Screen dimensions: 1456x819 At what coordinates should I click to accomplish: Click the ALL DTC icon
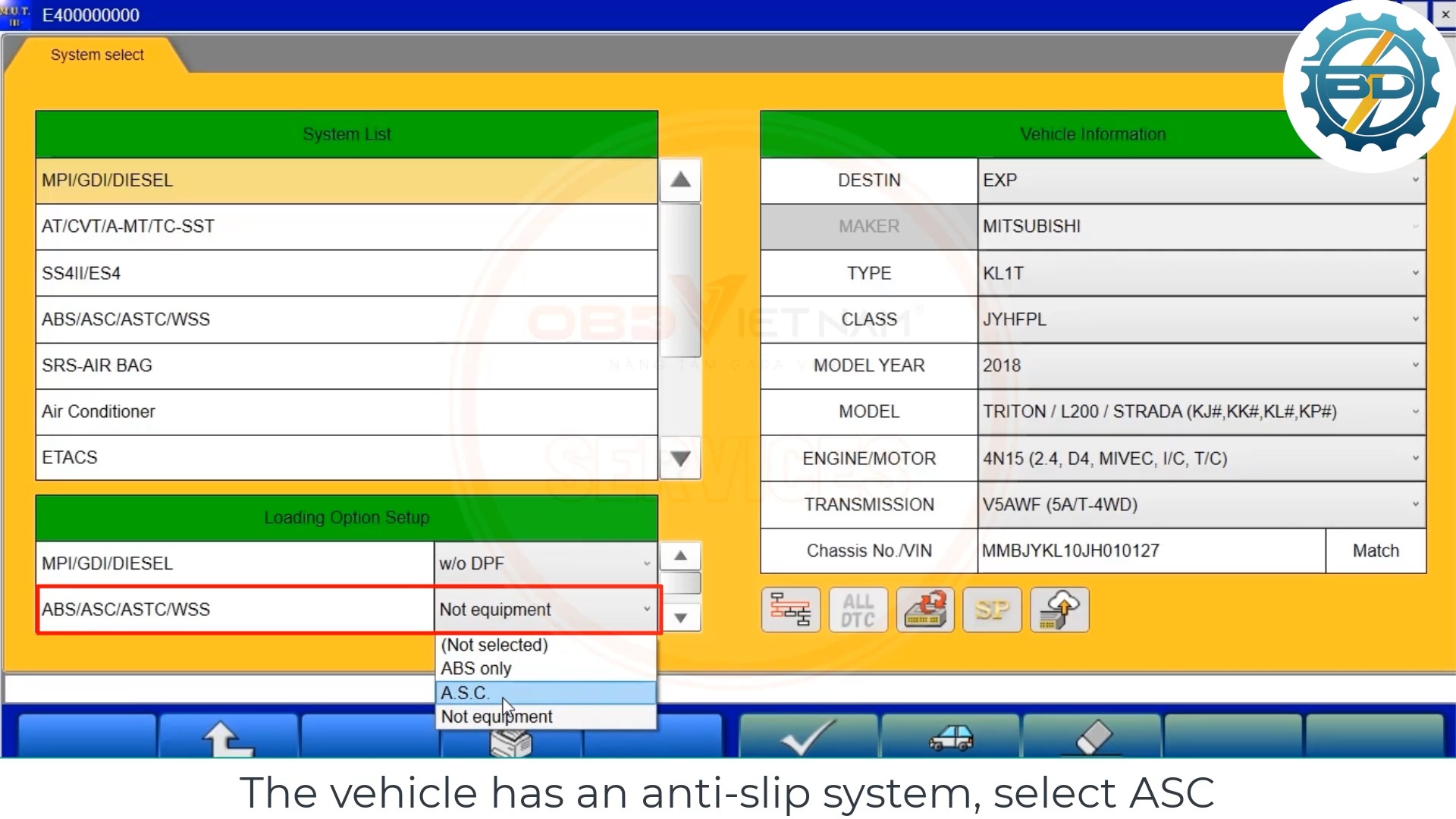[x=858, y=609]
